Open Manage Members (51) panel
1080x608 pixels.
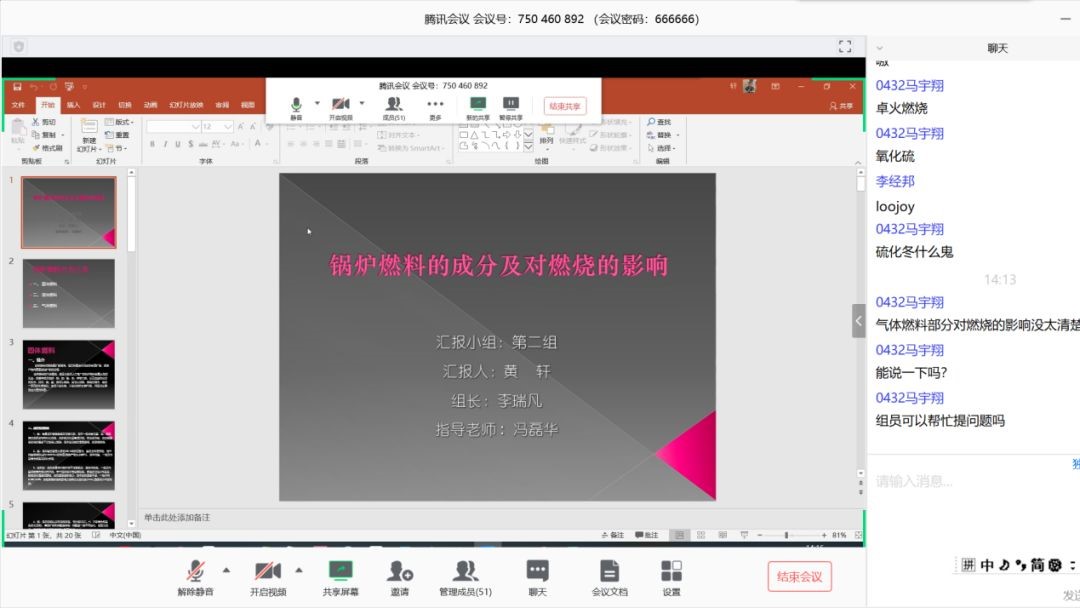[x=465, y=577]
